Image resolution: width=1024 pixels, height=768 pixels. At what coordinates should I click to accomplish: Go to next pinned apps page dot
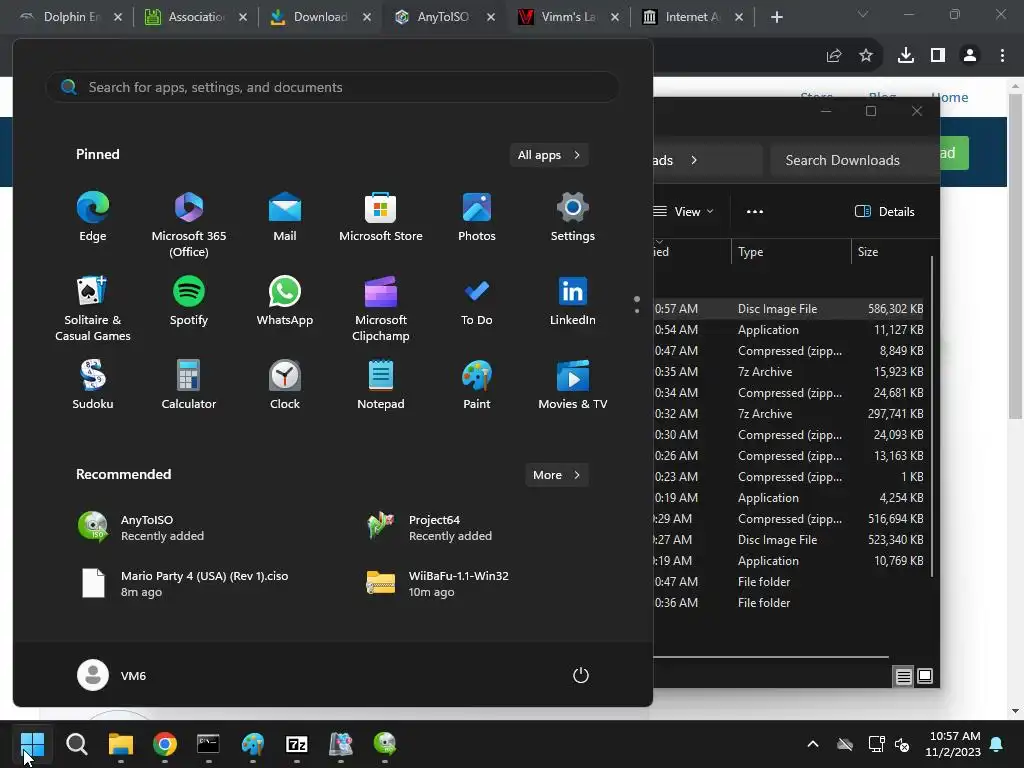point(637,311)
